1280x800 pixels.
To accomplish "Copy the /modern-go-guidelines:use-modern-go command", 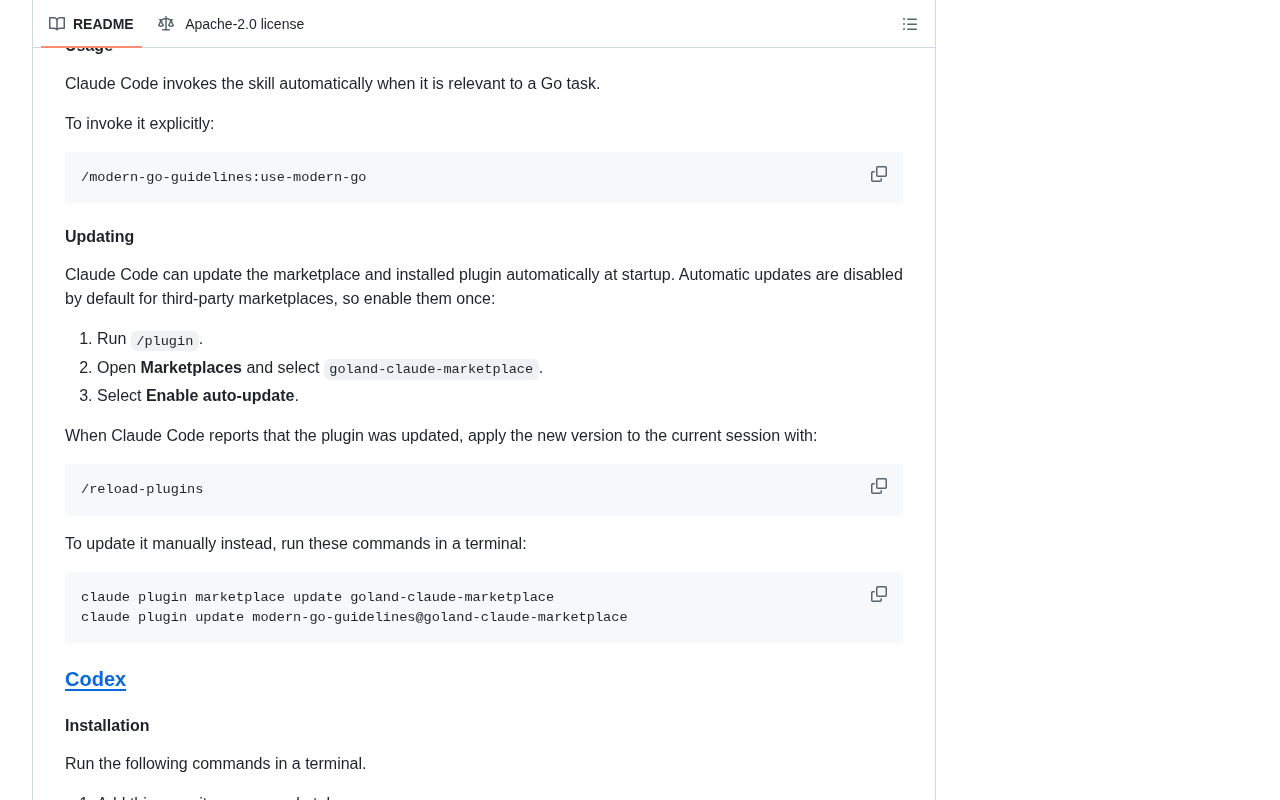I will [x=879, y=174].
